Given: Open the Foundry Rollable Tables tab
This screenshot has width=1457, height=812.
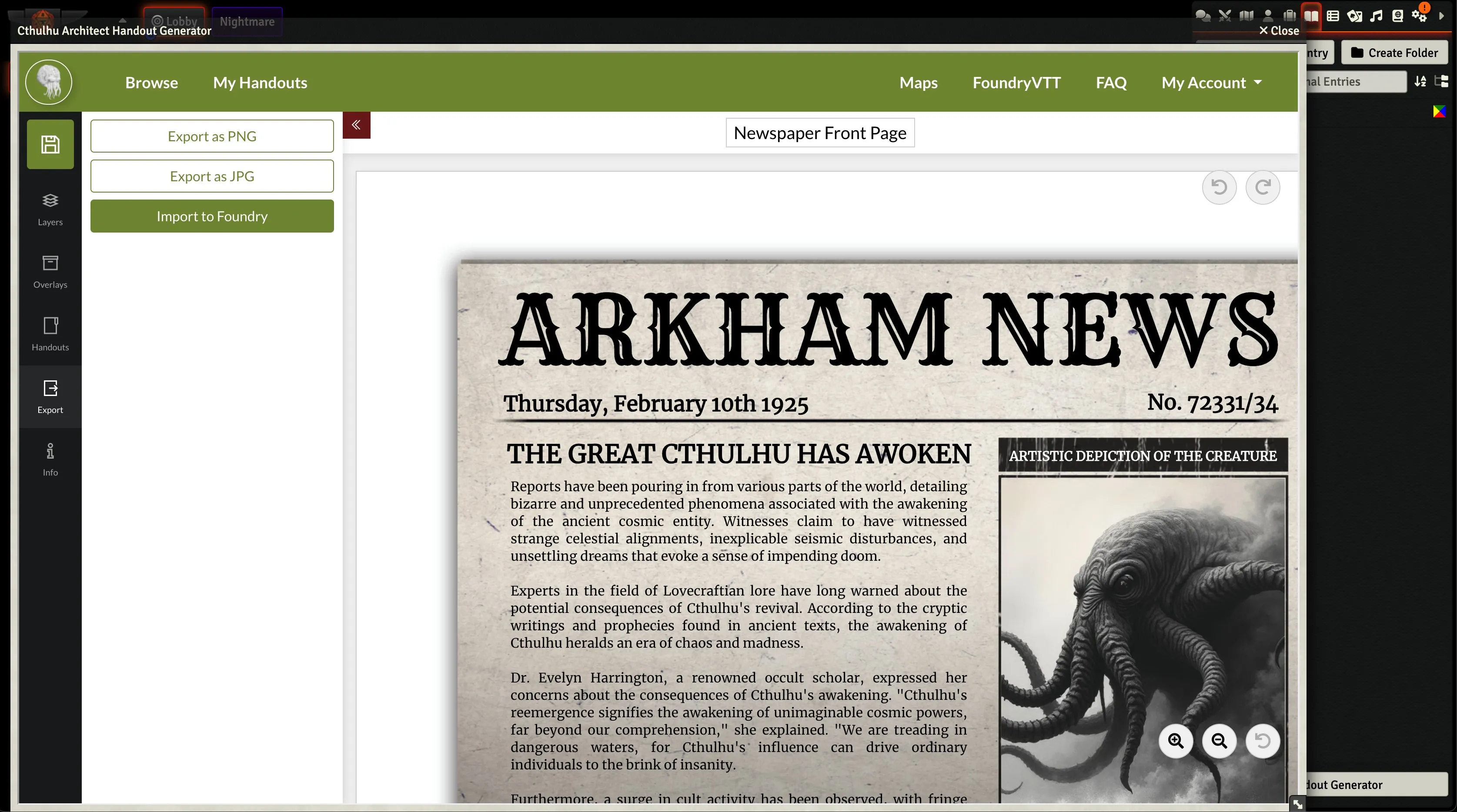Looking at the screenshot, I should point(1333,16).
